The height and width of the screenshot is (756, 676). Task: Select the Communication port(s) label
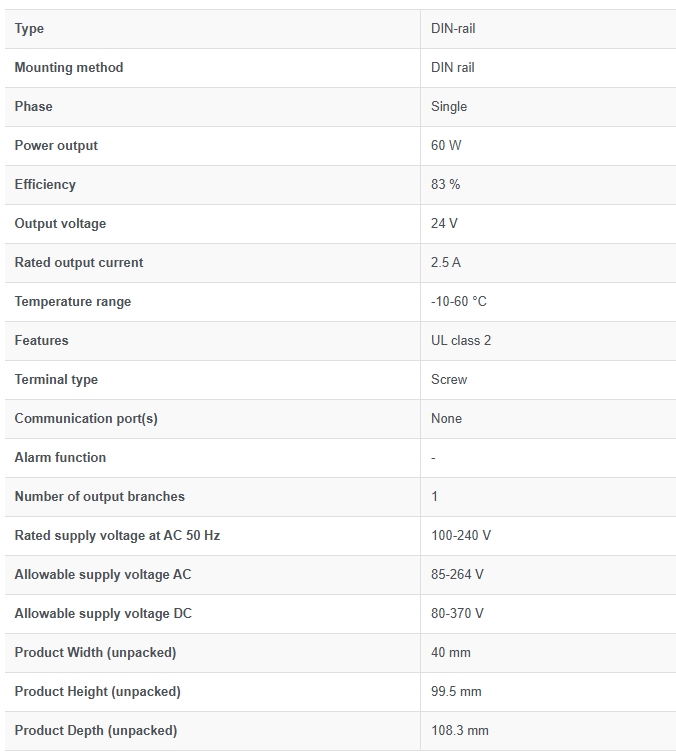(86, 418)
